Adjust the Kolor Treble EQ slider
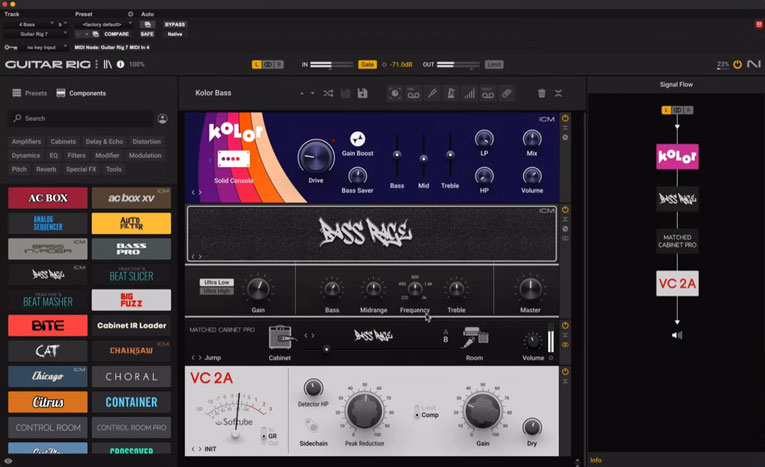The image size is (765, 467). coord(450,155)
